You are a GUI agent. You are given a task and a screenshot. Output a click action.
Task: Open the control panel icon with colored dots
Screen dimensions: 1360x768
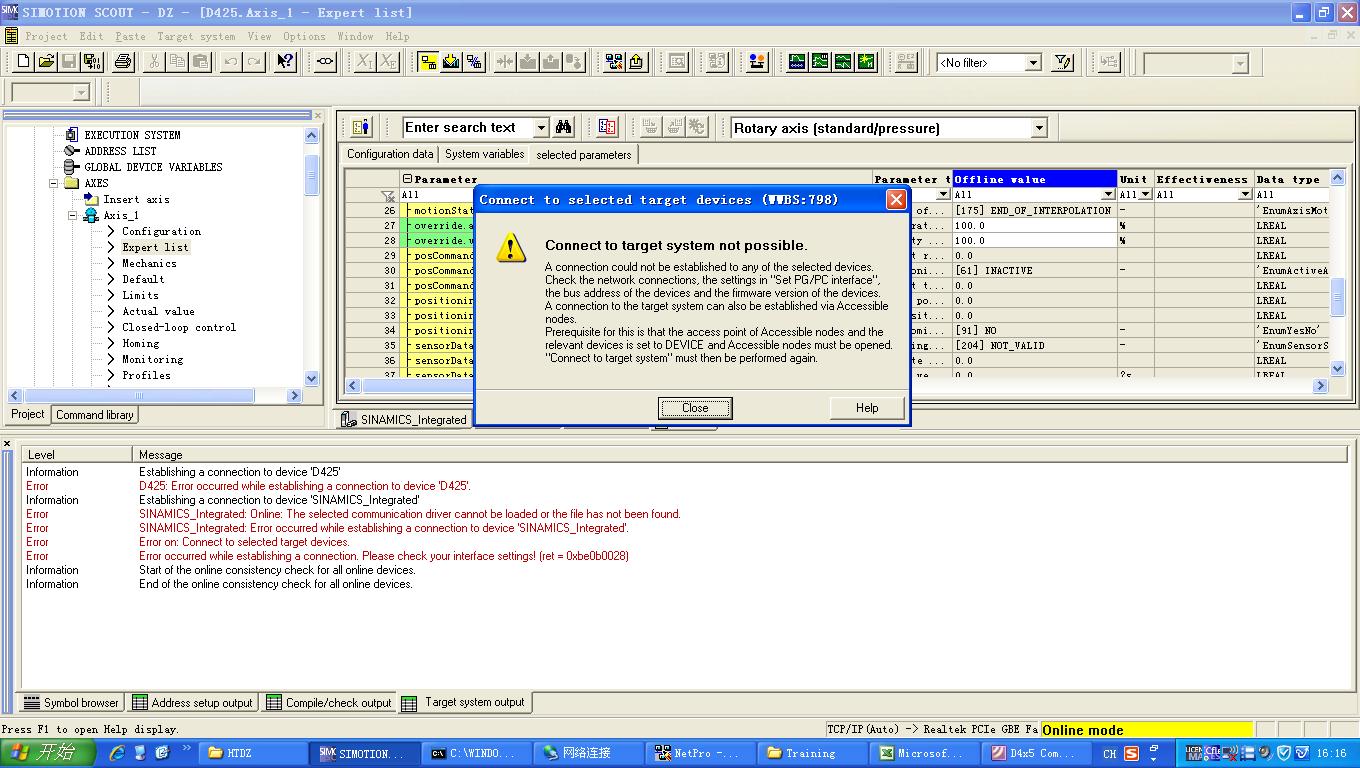(757, 62)
